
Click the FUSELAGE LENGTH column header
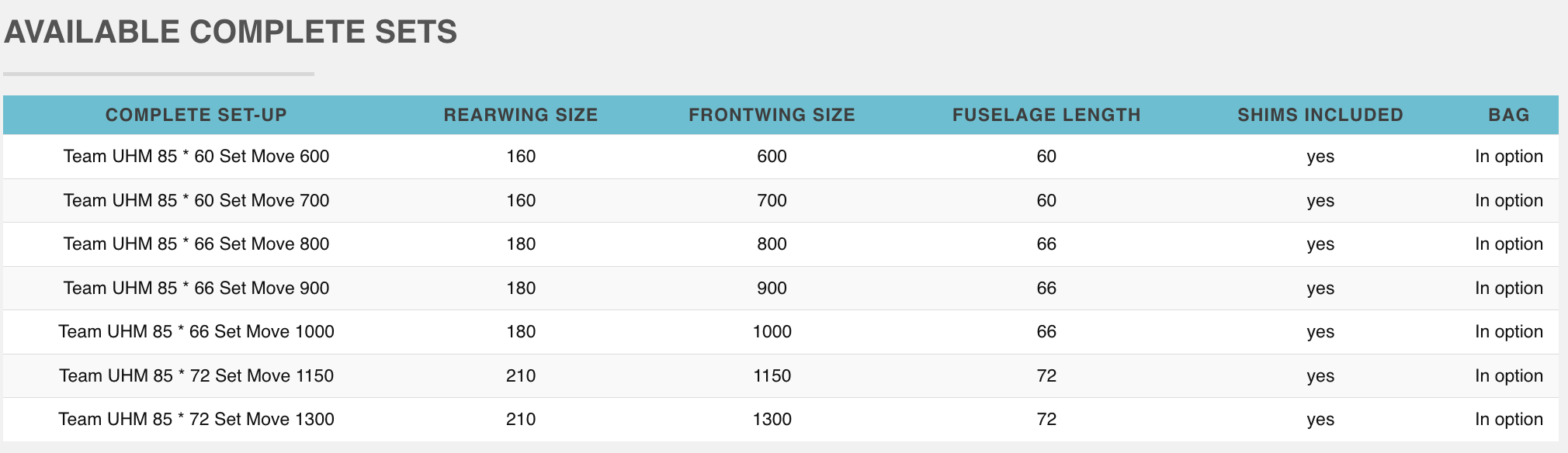(1046, 115)
